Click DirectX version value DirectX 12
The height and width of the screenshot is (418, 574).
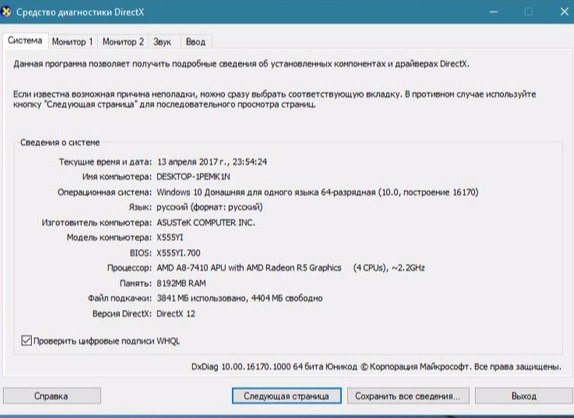coord(176,314)
